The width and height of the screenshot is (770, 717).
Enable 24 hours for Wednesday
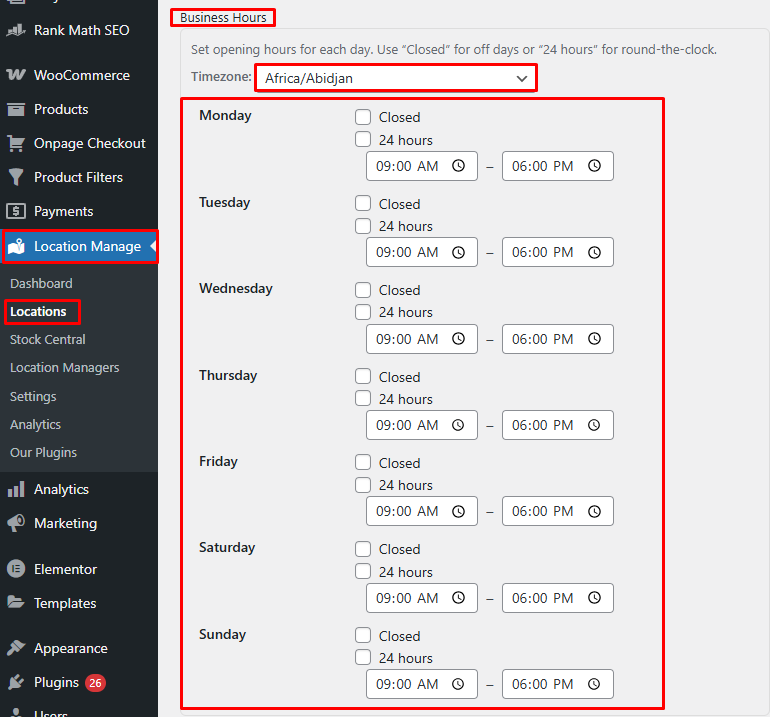click(363, 312)
